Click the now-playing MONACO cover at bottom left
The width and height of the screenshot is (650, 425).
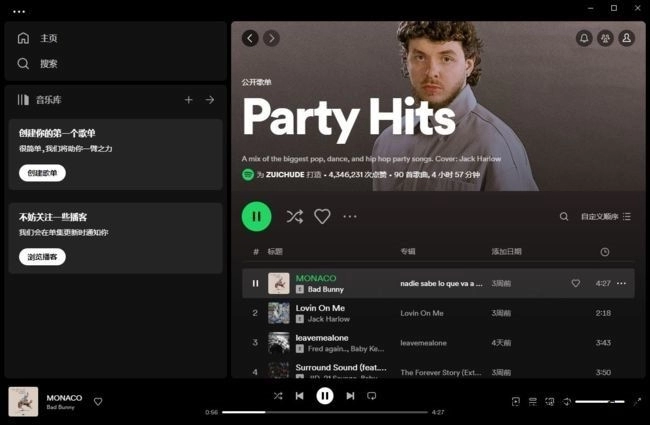pos(23,401)
